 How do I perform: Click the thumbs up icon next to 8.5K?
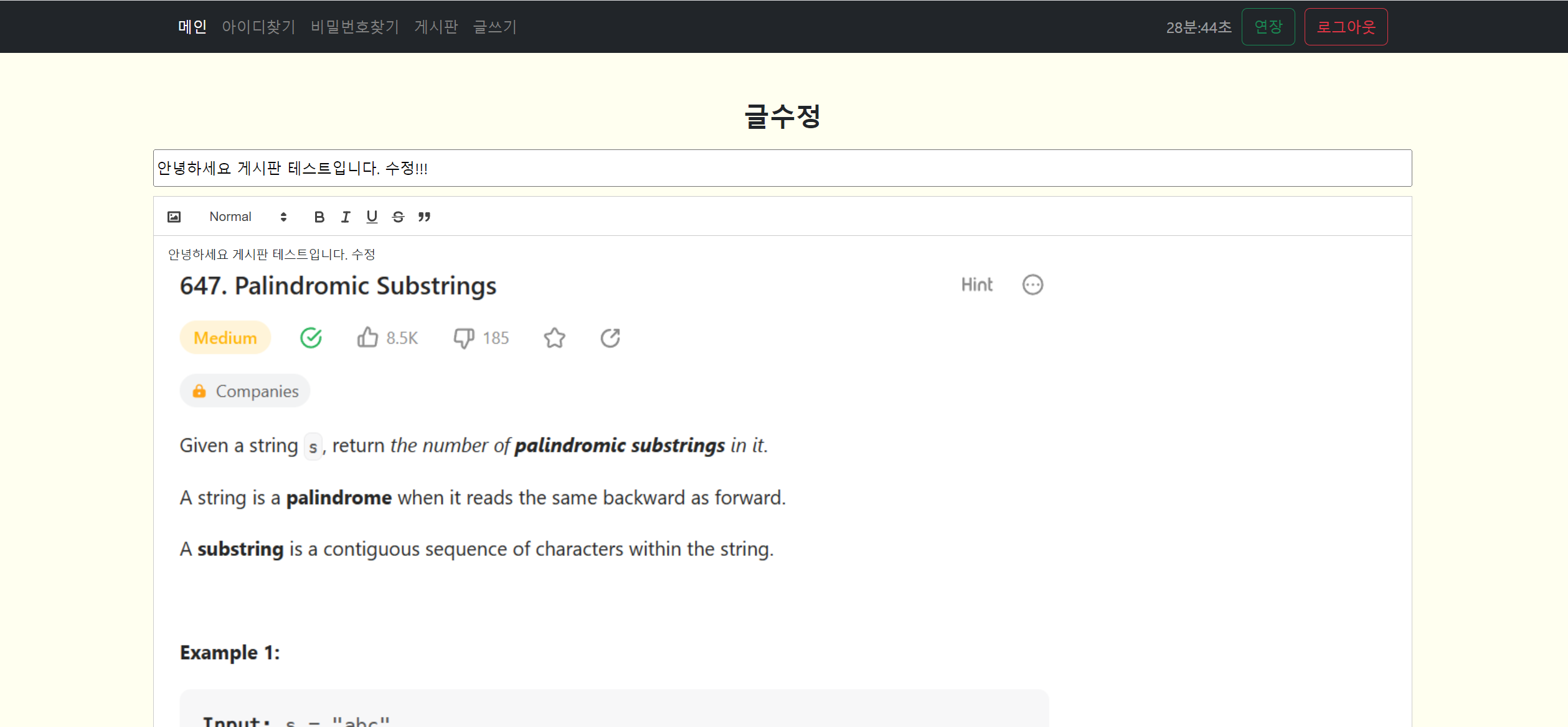pos(367,337)
